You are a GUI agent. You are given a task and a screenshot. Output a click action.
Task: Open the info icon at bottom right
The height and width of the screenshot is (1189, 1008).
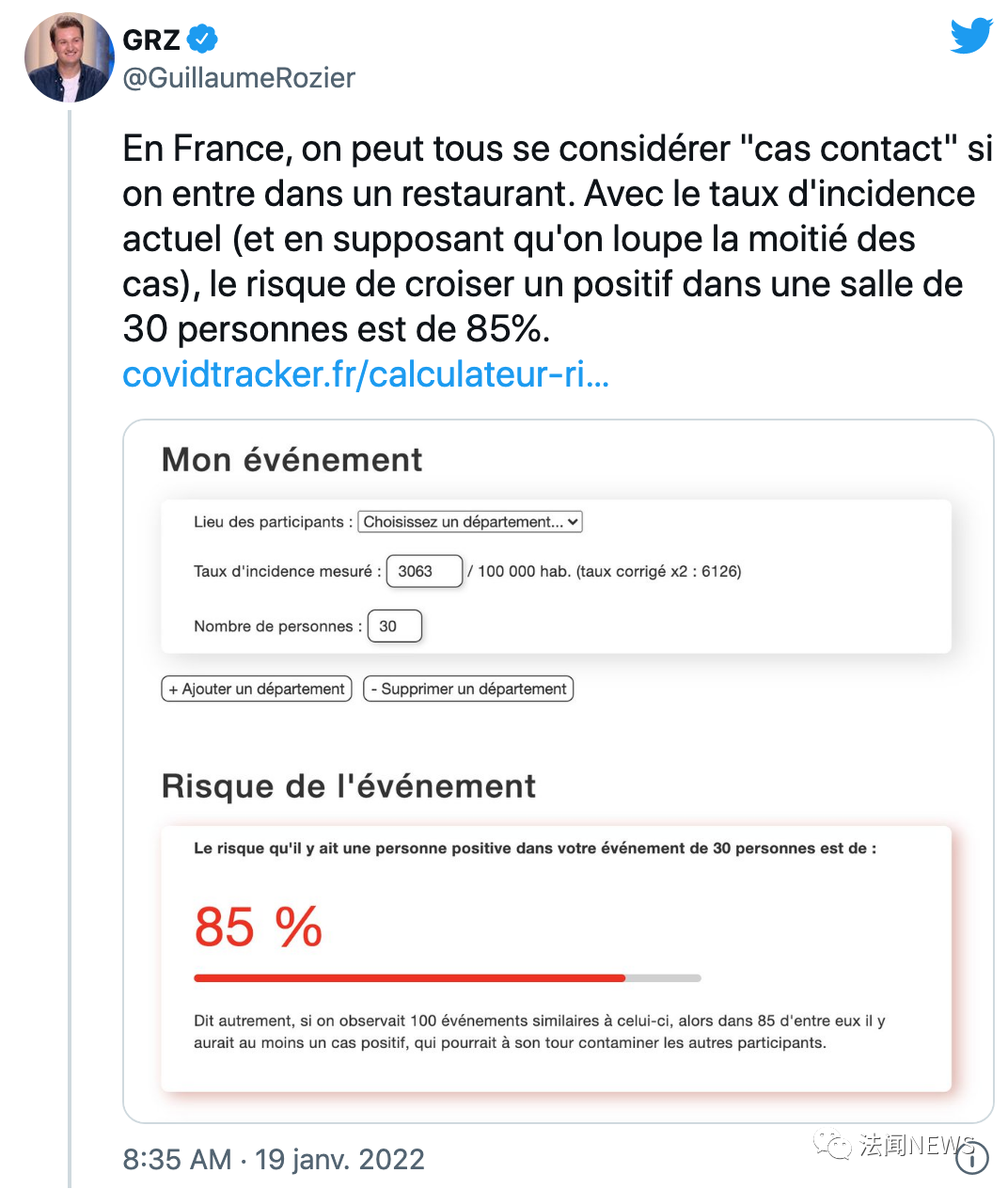[x=972, y=1158]
